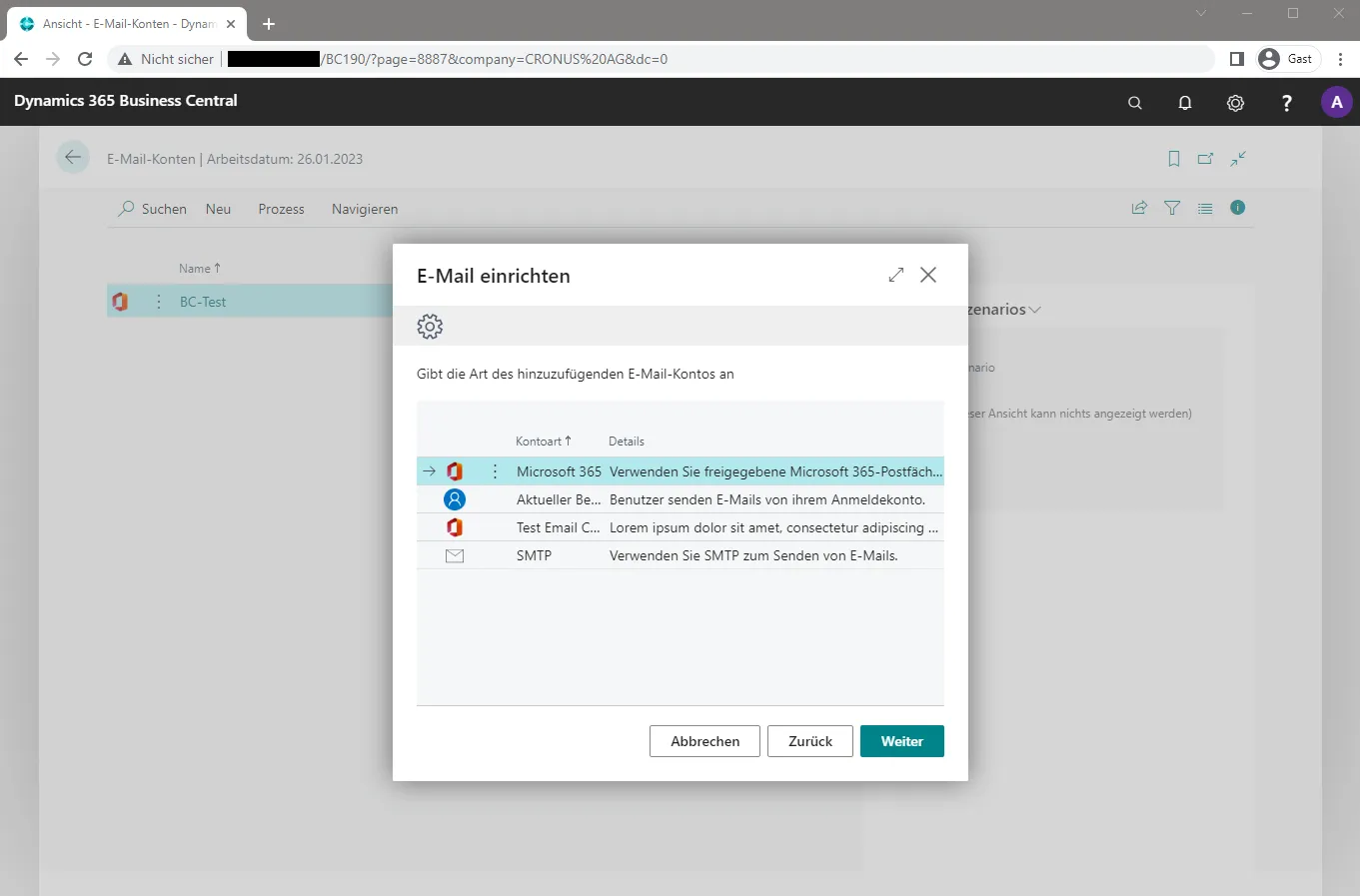Click the share icon in the action bar
Viewport: 1360px width, 896px height.
pyautogui.click(x=1139, y=208)
